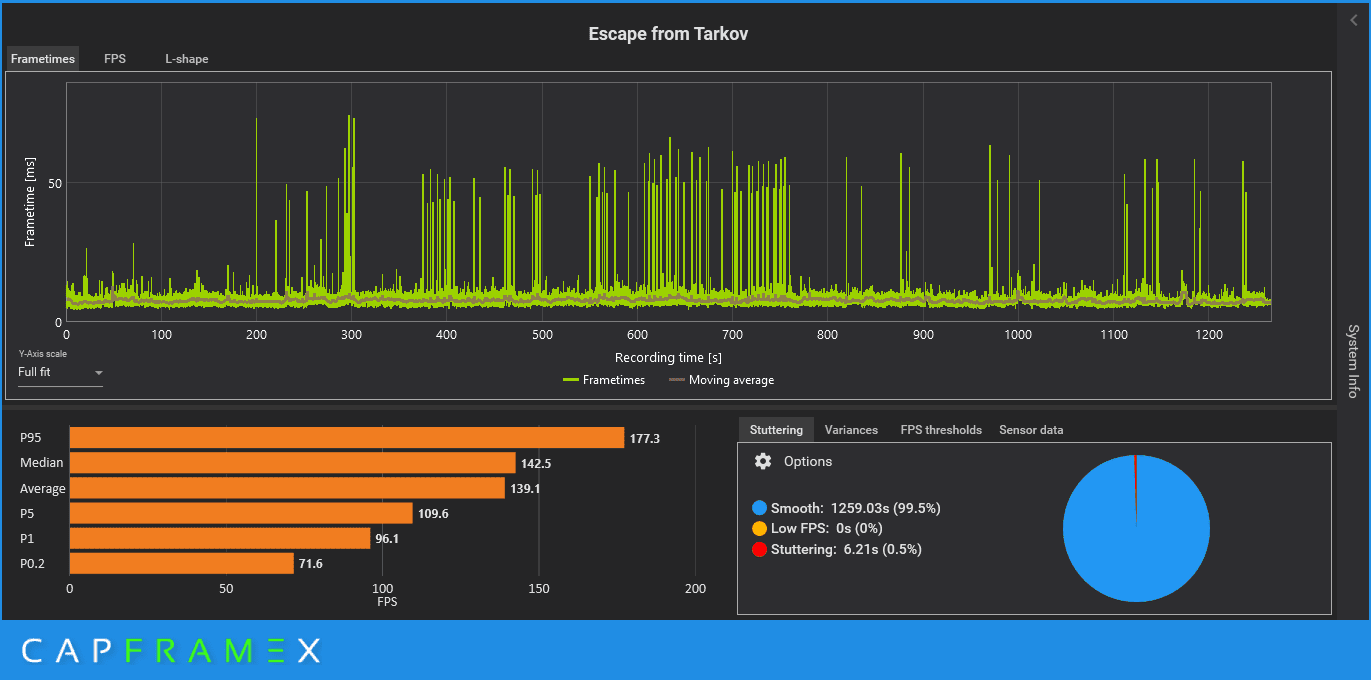The height and width of the screenshot is (680, 1371).
Task: Open the Y-Axis scale Full fit dropdown
Action: pos(60,372)
